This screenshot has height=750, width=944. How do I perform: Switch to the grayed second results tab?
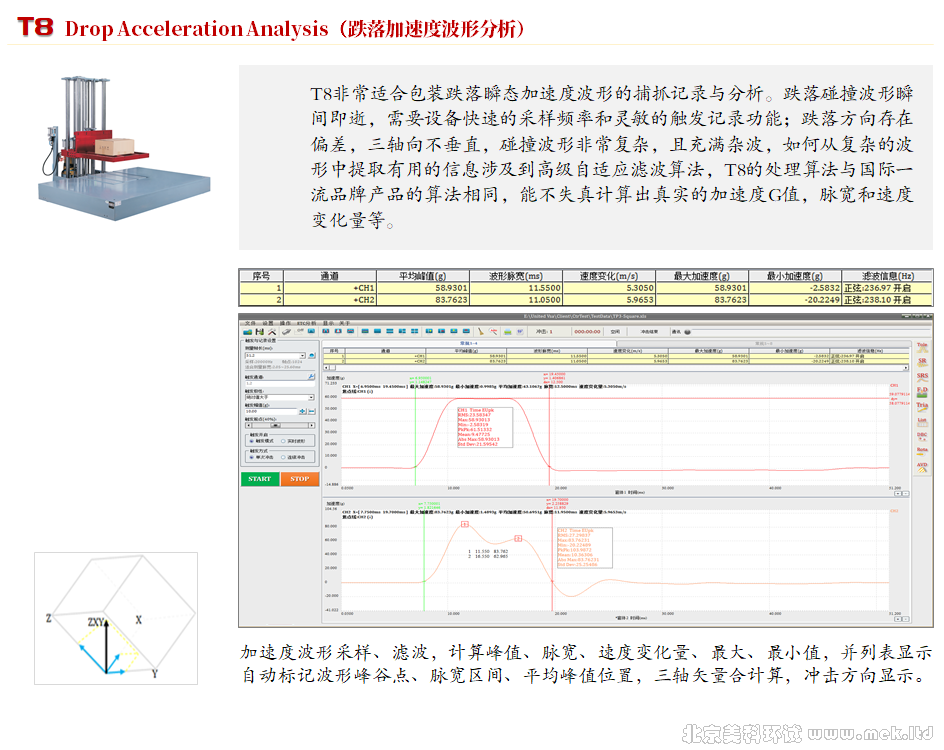763,343
